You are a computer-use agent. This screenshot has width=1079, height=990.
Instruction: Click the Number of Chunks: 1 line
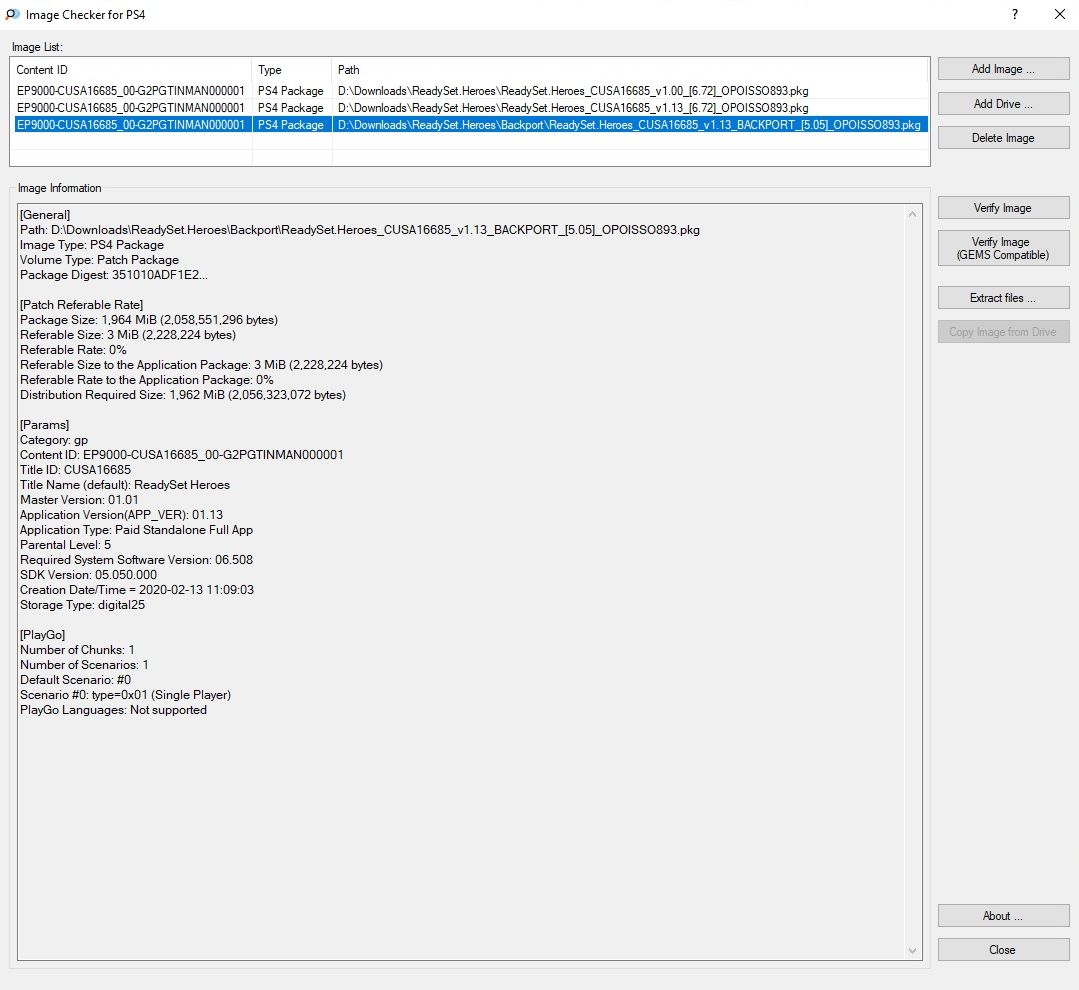pos(77,650)
